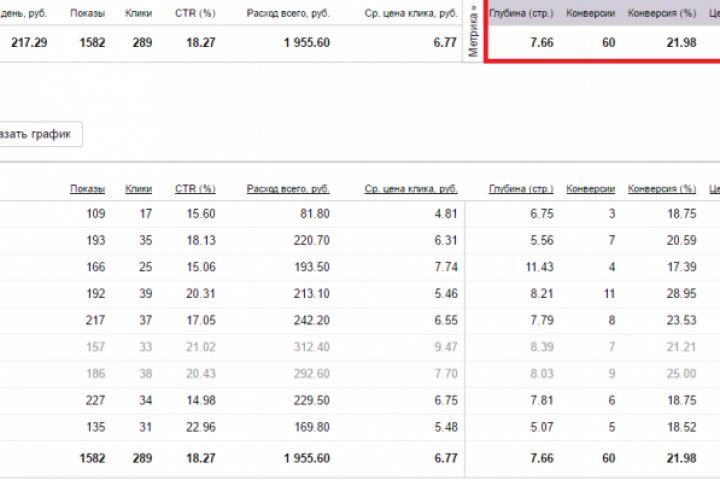Screen dimensions: 720x480
Task: Select the '166' impressions cell
Action: point(96,267)
